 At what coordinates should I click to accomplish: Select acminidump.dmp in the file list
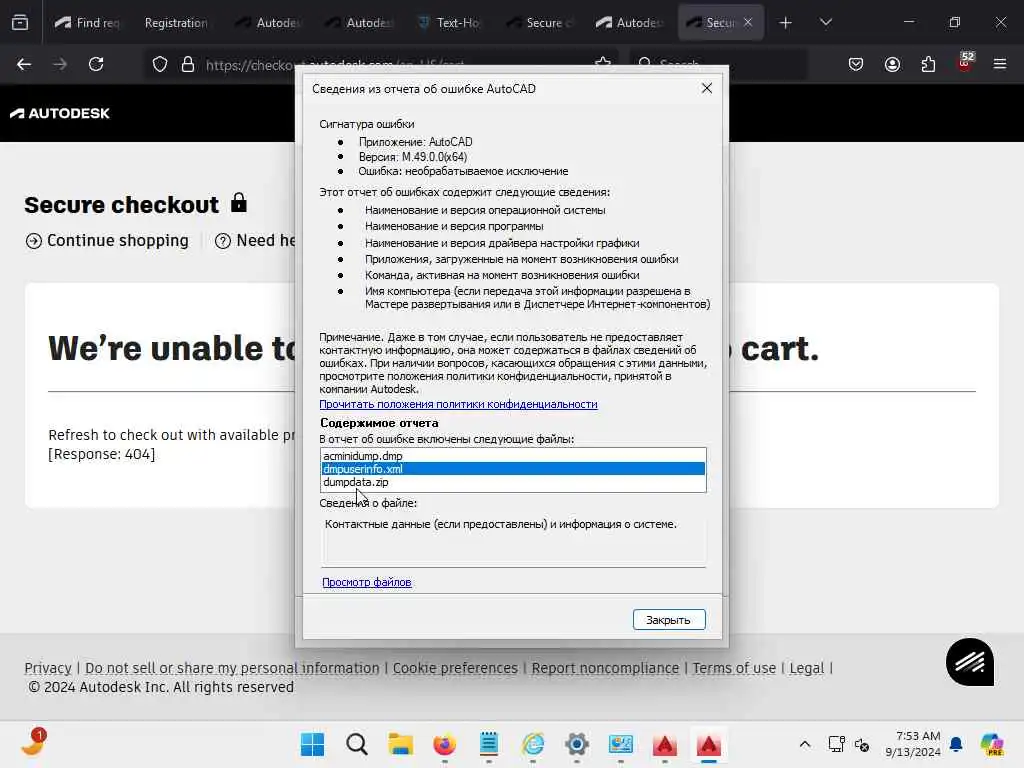click(x=513, y=456)
